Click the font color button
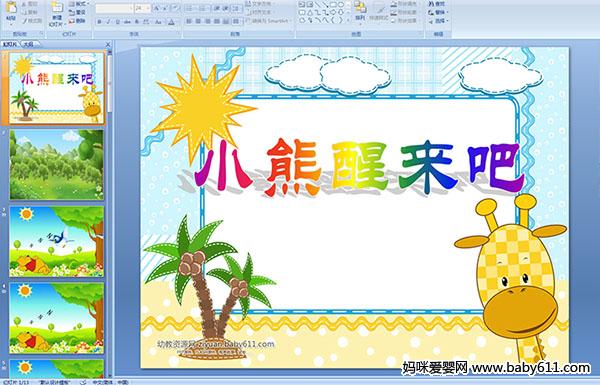The width and height of the screenshot is (600, 385). point(171,22)
